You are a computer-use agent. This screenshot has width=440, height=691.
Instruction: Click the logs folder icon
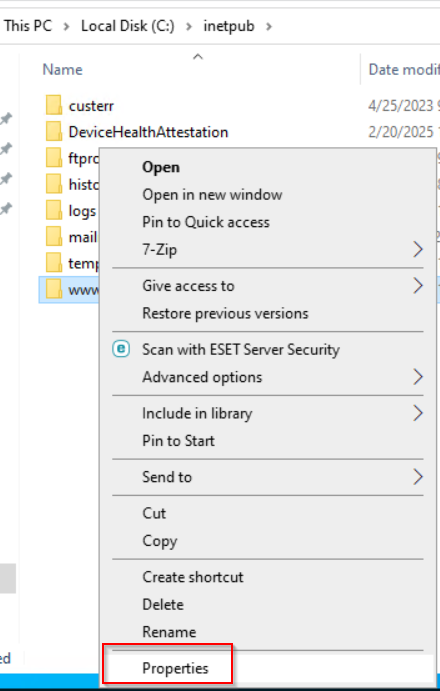(54, 211)
